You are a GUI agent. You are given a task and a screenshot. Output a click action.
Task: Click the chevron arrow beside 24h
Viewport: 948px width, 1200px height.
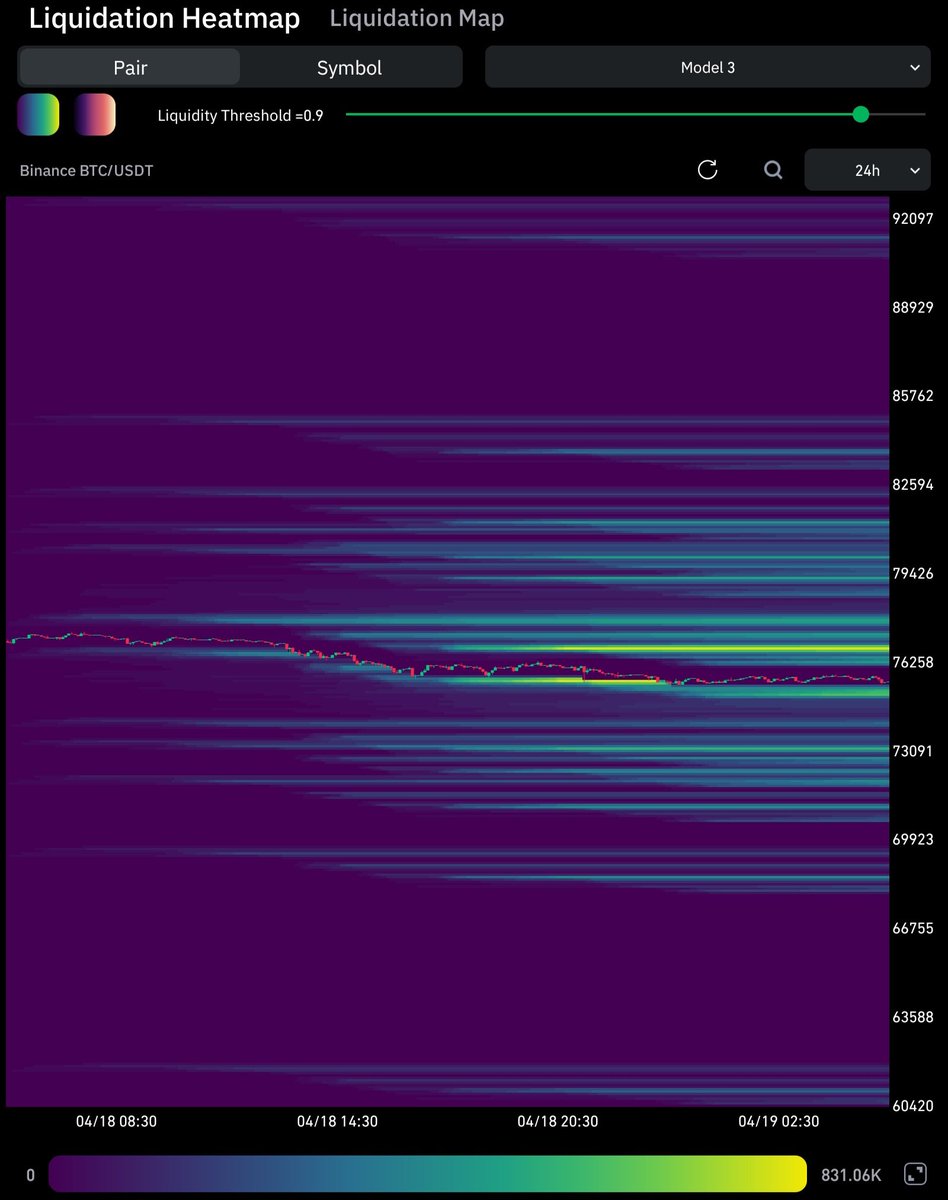click(x=914, y=171)
